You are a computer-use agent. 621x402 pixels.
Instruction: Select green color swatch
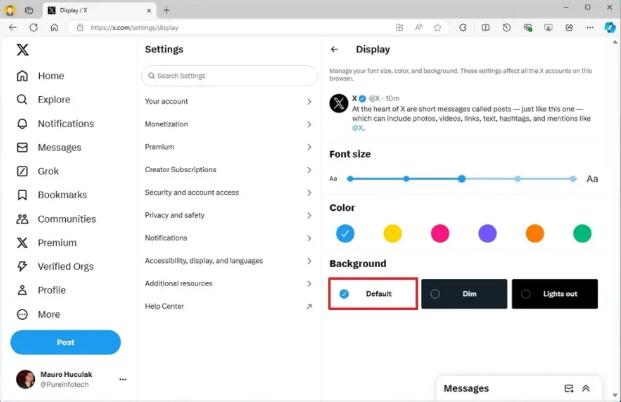point(582,233)
